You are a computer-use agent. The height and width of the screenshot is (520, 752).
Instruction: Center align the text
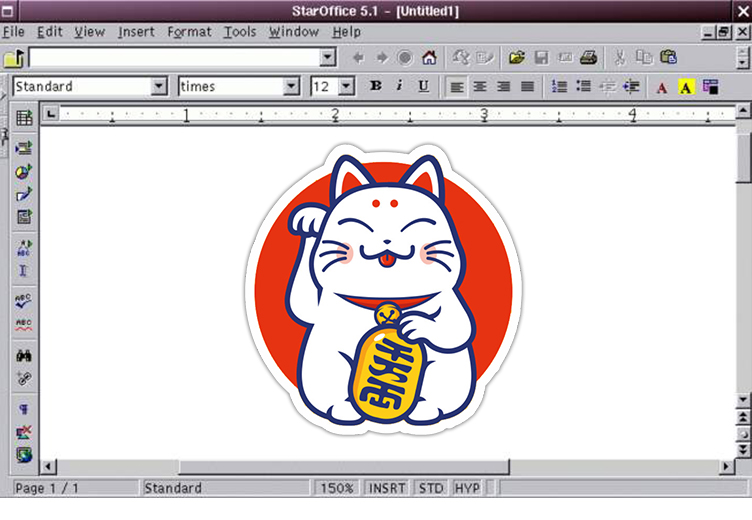click(x=480, y=87)
